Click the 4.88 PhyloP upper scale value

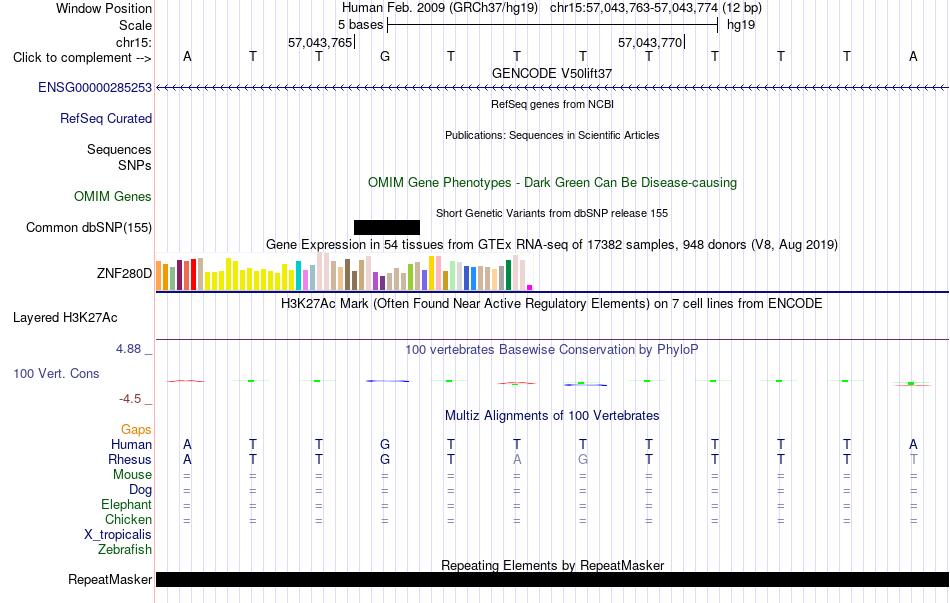[128, 349]
